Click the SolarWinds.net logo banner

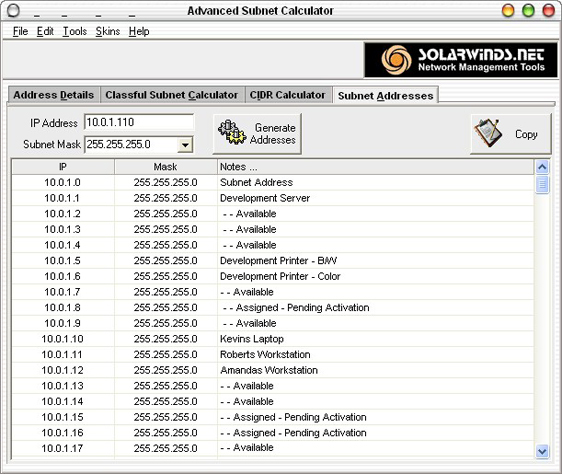(461, 60)
